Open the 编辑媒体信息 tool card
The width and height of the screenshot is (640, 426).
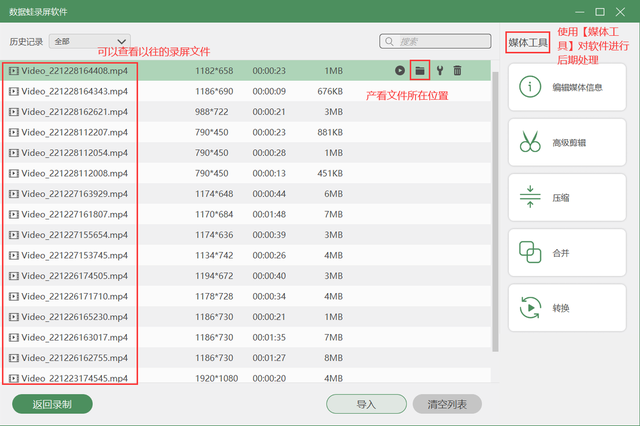tap(567, 87)
